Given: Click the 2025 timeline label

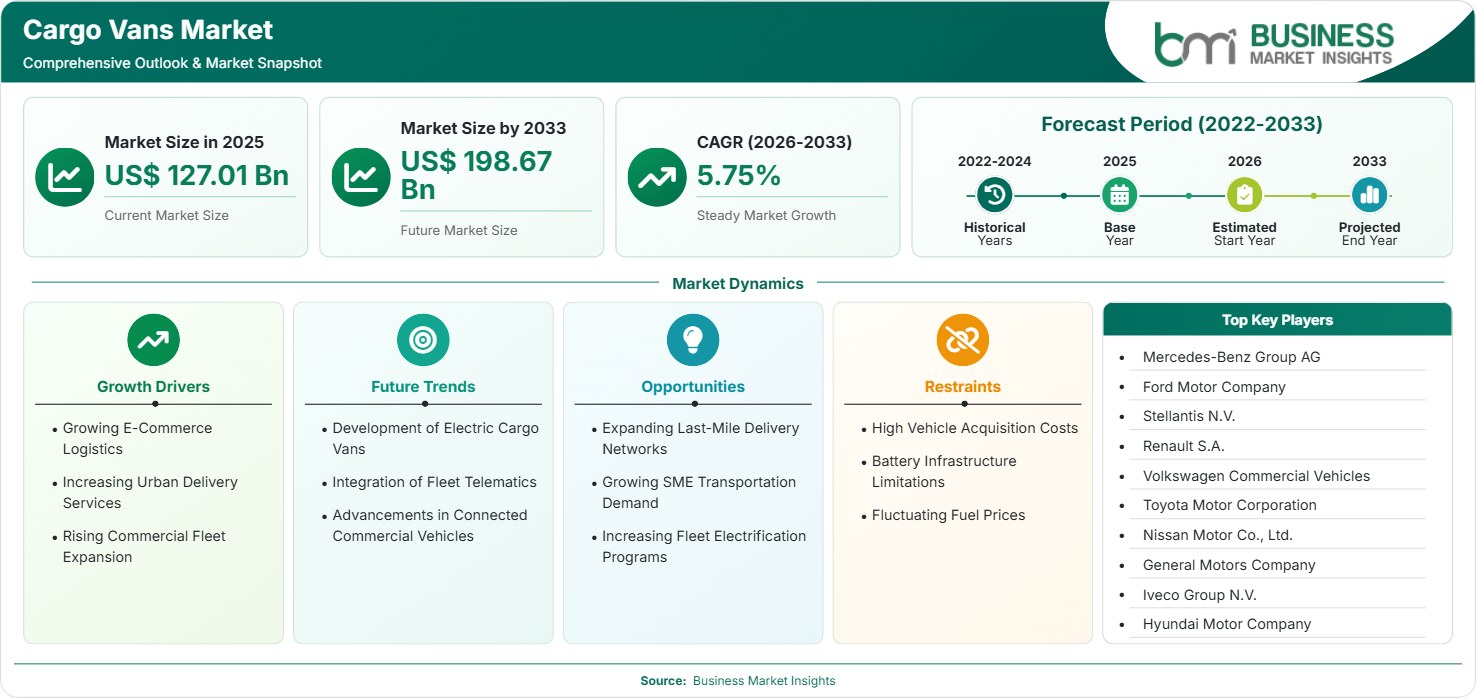Looking at the screenshot, I should coord(1119,161).
